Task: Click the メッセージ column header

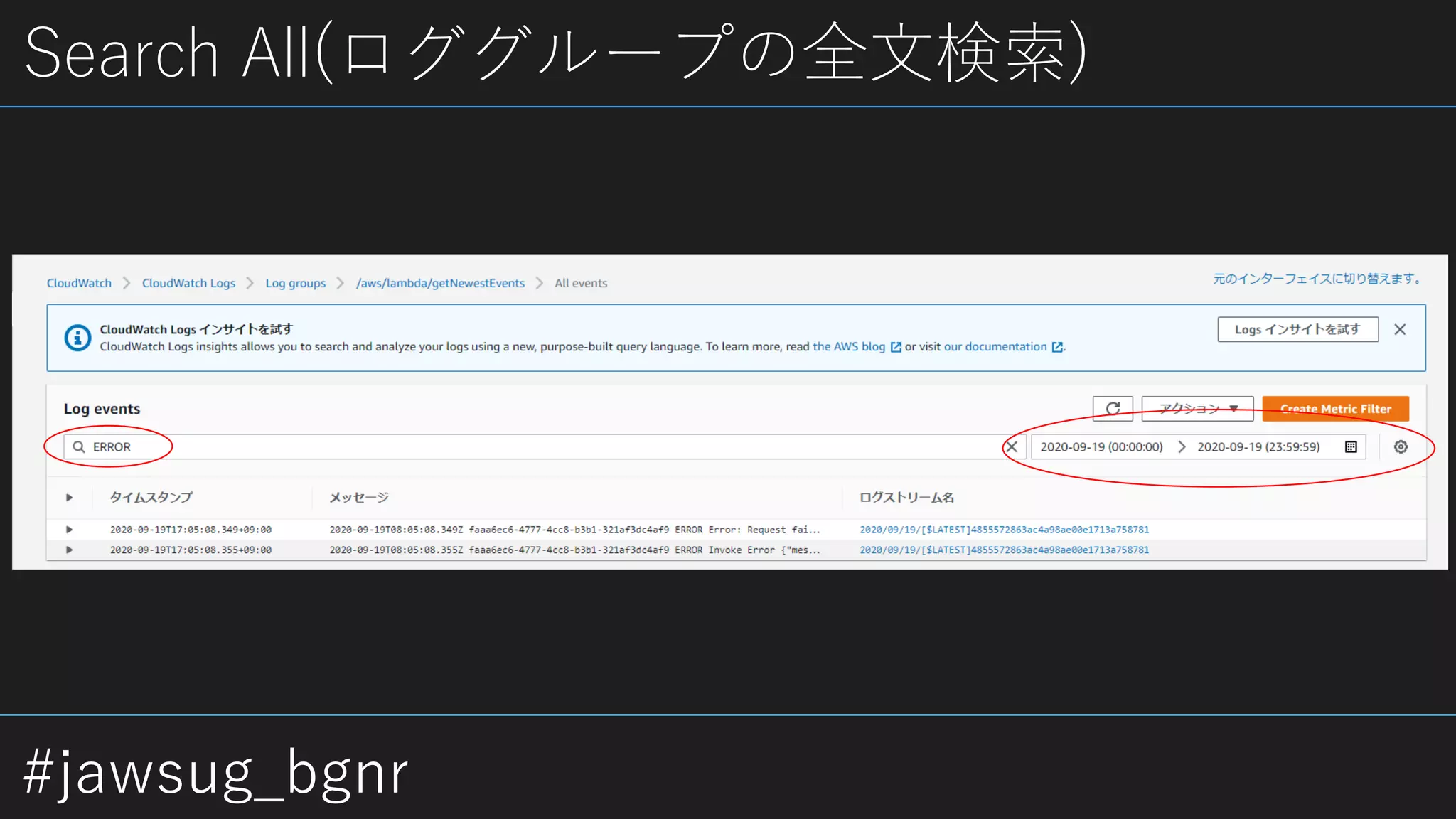Action: pyautogui.click(x=359, y=498)
